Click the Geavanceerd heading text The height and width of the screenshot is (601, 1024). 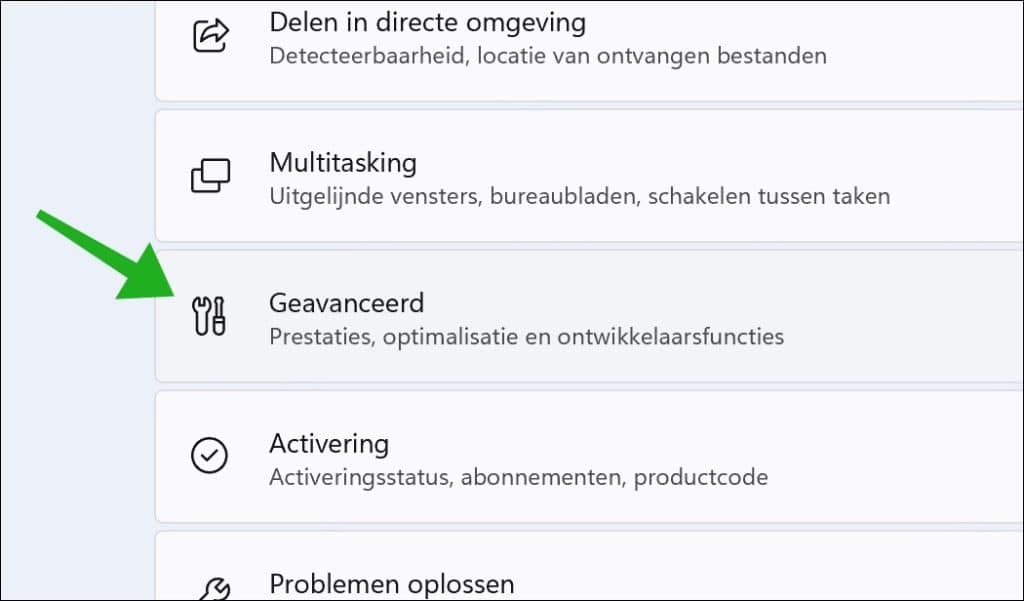click(x=346, y=302)
